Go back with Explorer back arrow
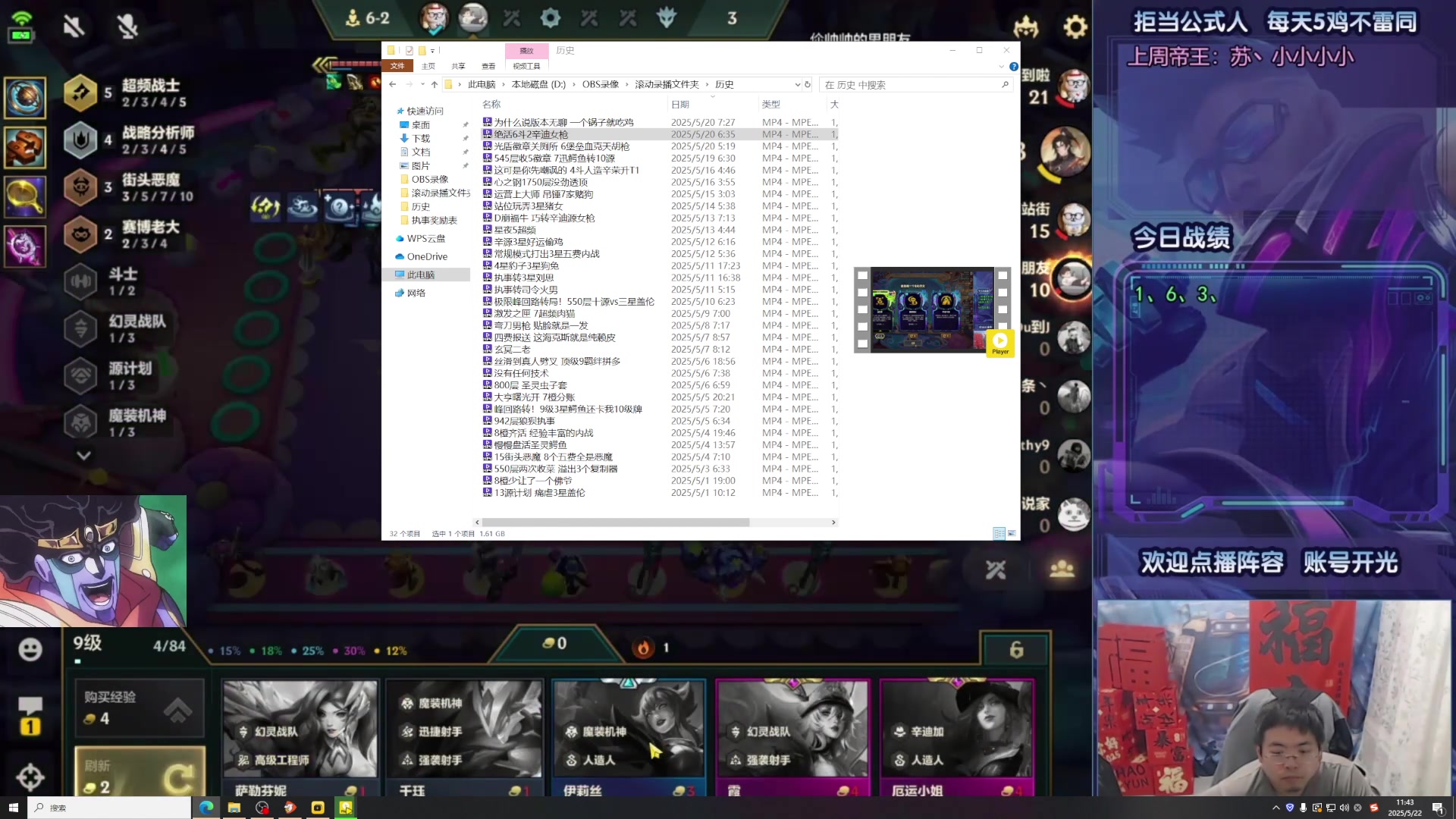This screenshot has width=1456, height=819. tap(392, 84)
